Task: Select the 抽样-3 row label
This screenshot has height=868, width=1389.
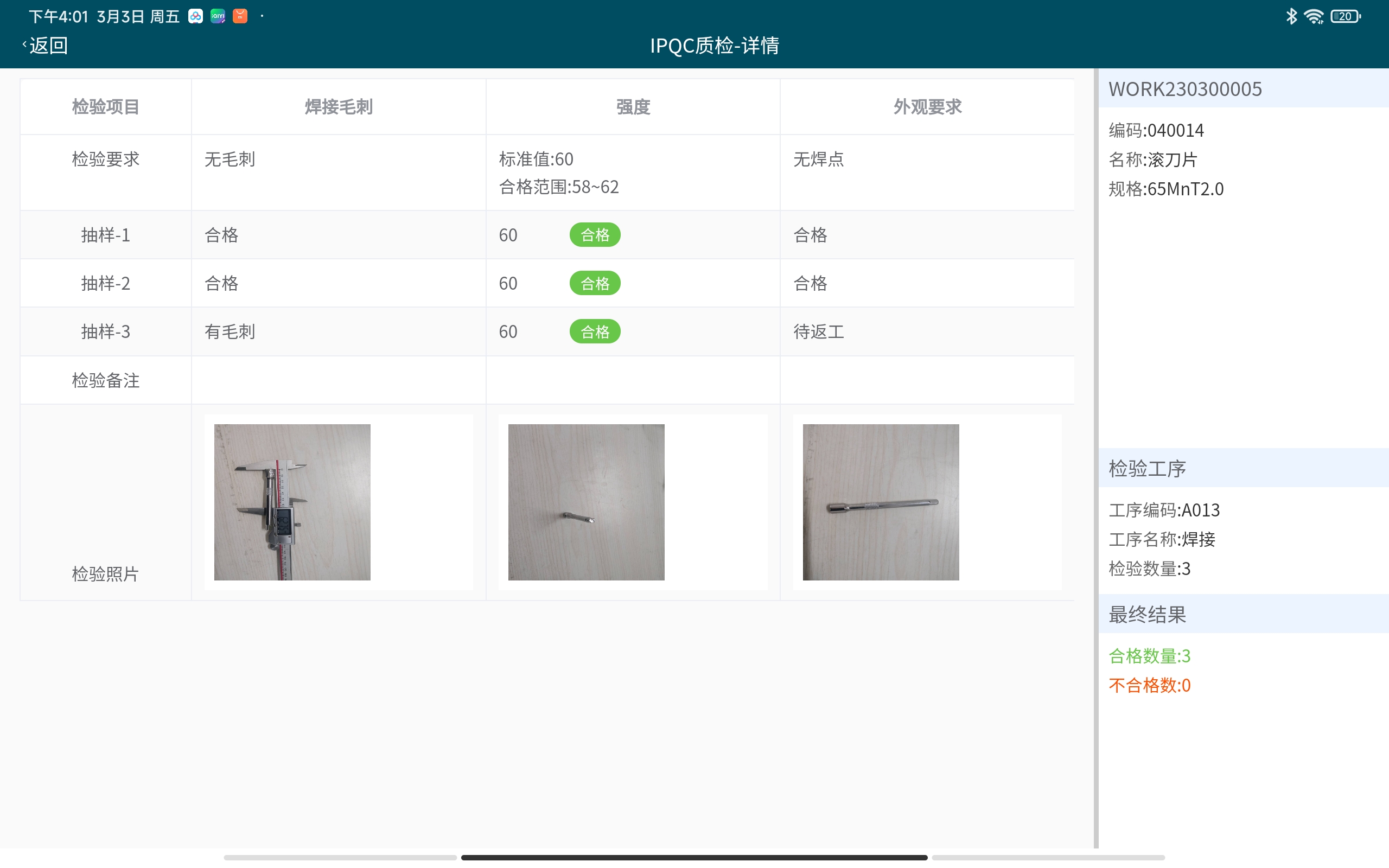Action: coord(106,331)
